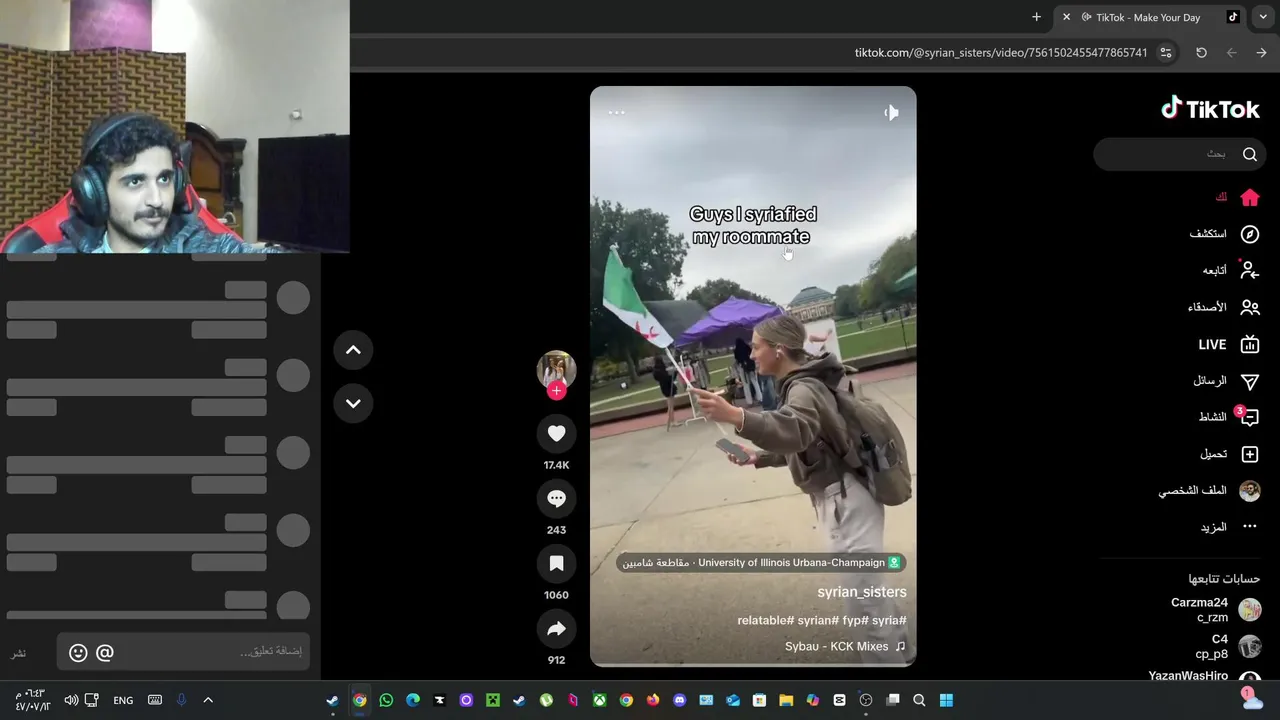Go to the previous video with up chevron
This screenshot has width=1280, height=720.
click(353, 350)
